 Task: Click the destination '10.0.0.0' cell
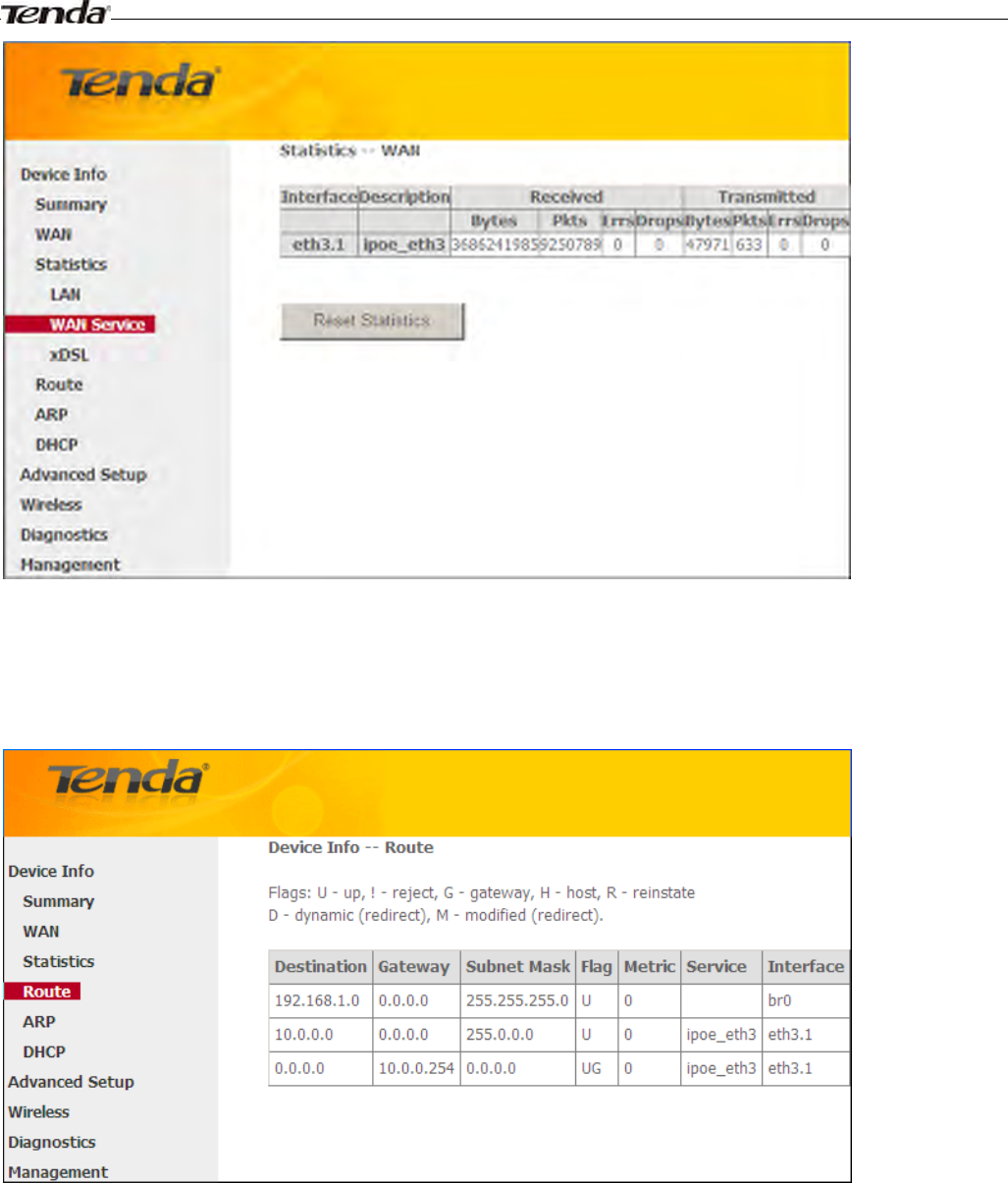click(321, 1035)
